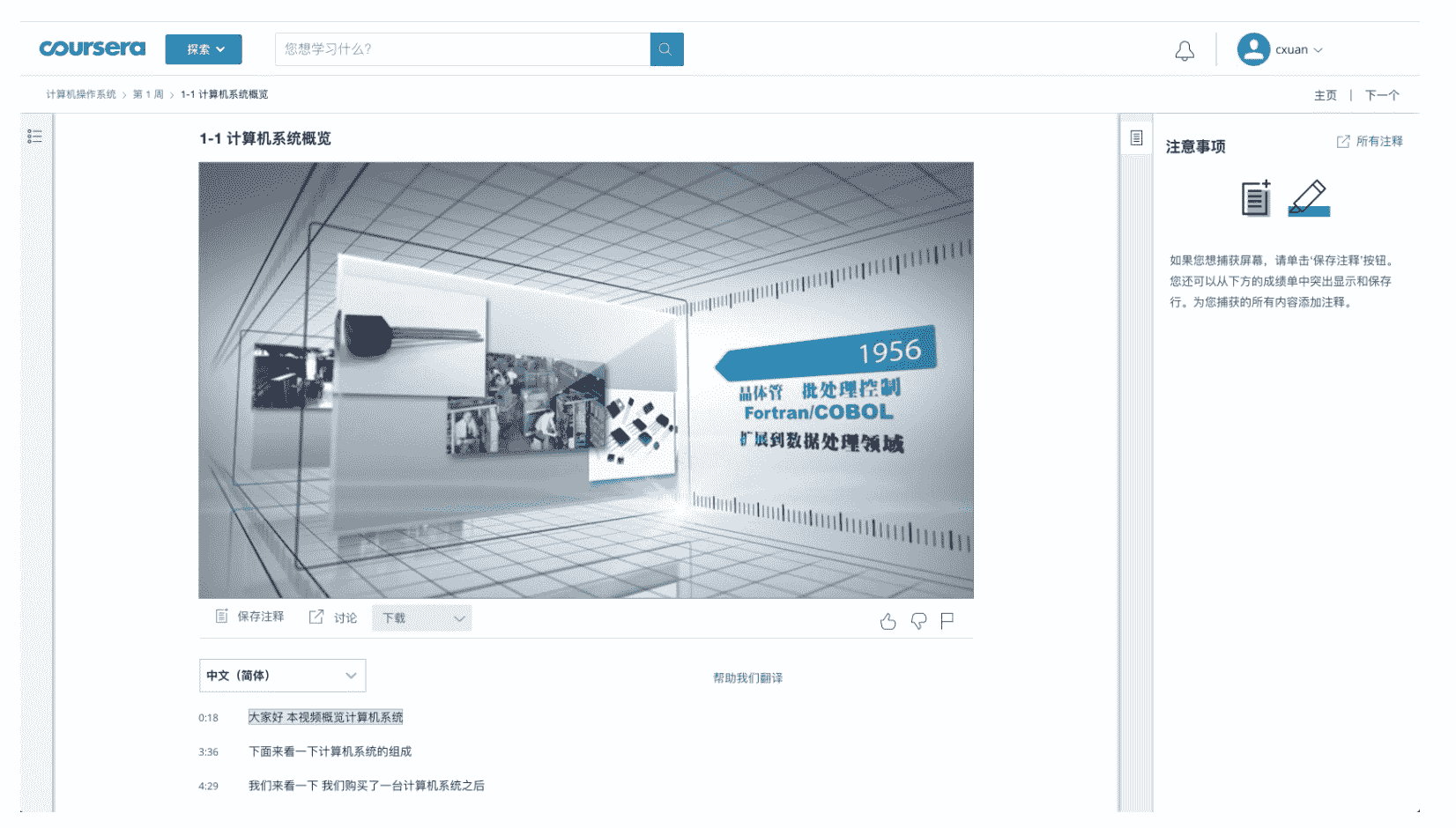
Task: Click the add note document icon
Action: point(1255,198)
